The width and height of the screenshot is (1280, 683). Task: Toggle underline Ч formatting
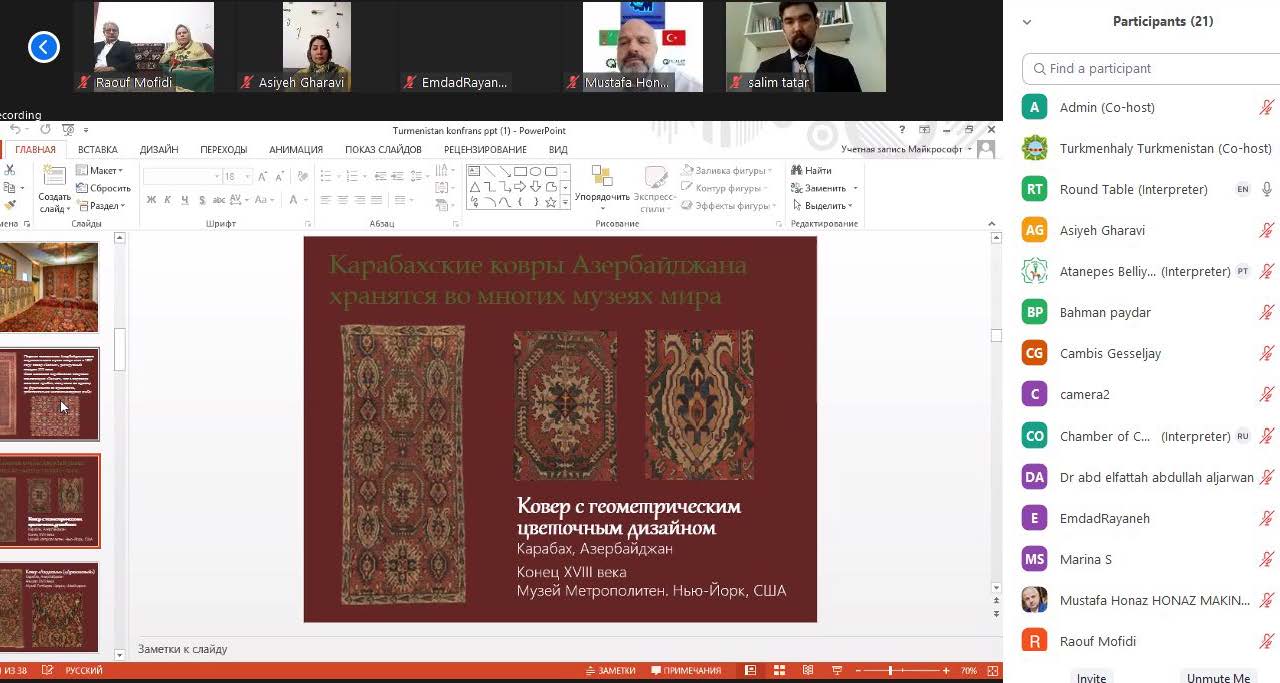coord(184,200)
